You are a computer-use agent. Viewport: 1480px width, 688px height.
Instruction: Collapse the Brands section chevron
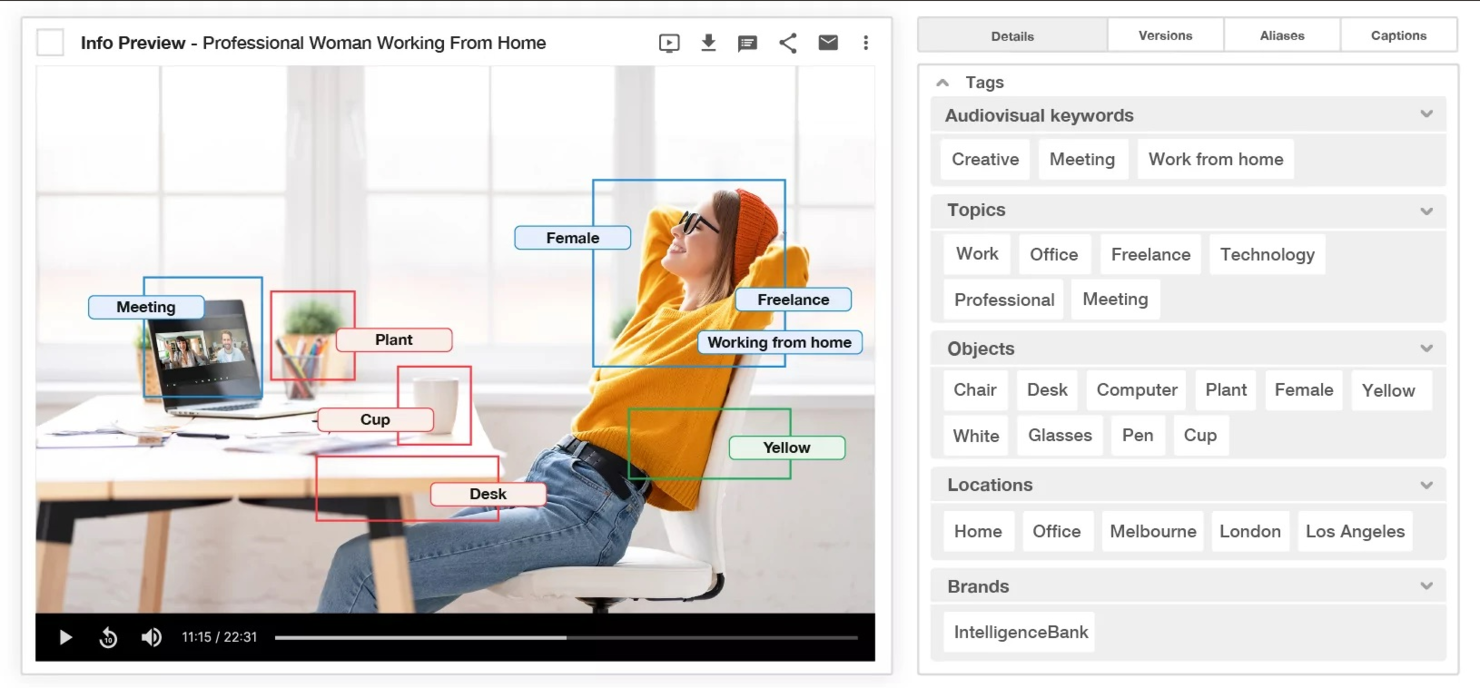click(1426, 586)
